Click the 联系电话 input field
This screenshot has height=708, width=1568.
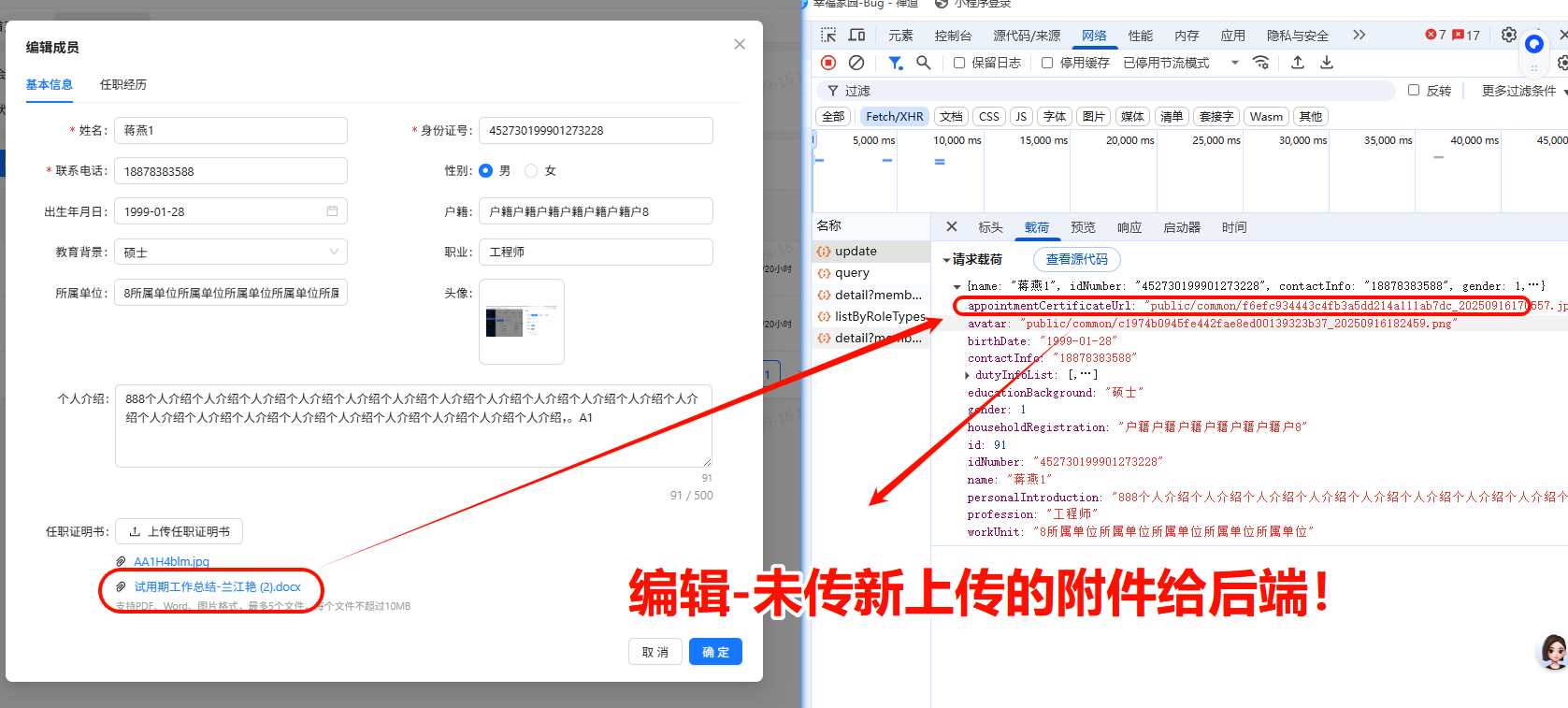coord(231,171)
